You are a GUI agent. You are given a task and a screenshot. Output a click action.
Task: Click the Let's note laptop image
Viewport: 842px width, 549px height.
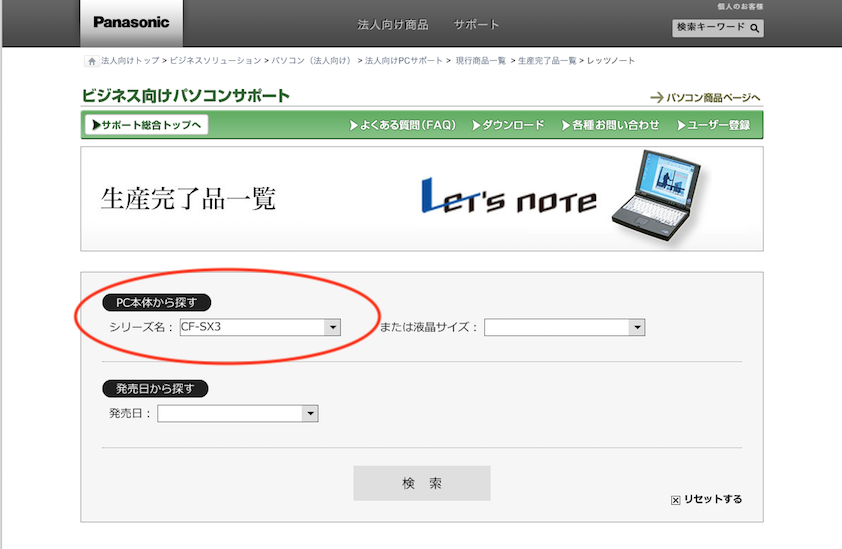[x=657, y=196]
